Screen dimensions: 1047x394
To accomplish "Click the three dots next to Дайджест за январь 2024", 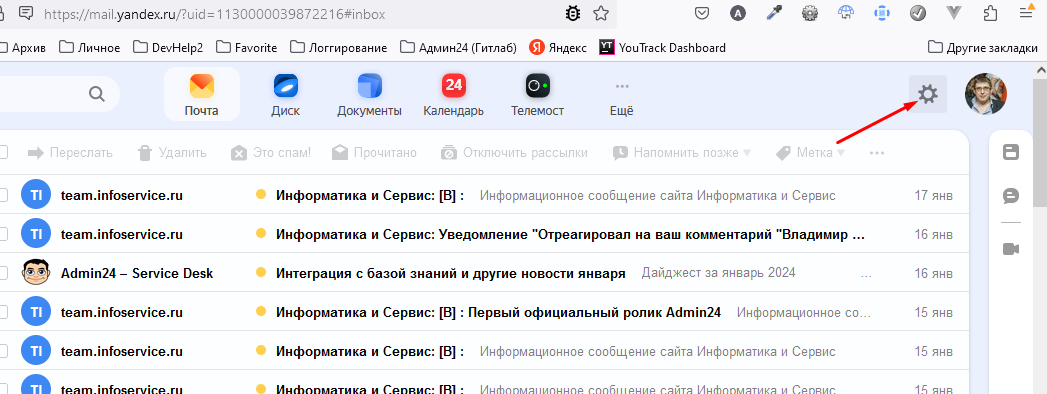I will [866, 274].
